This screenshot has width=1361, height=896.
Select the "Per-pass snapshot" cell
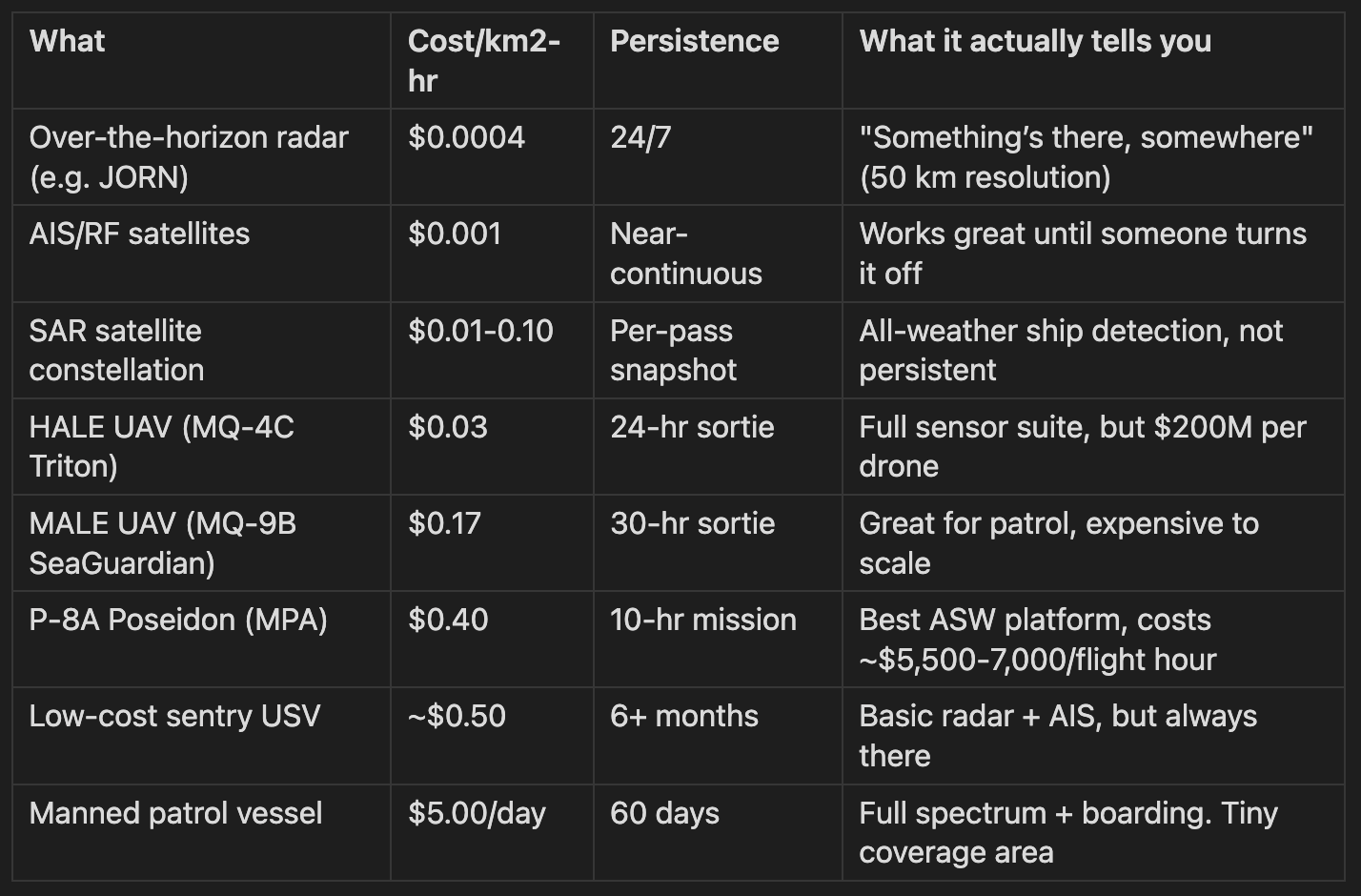point(673,350)
